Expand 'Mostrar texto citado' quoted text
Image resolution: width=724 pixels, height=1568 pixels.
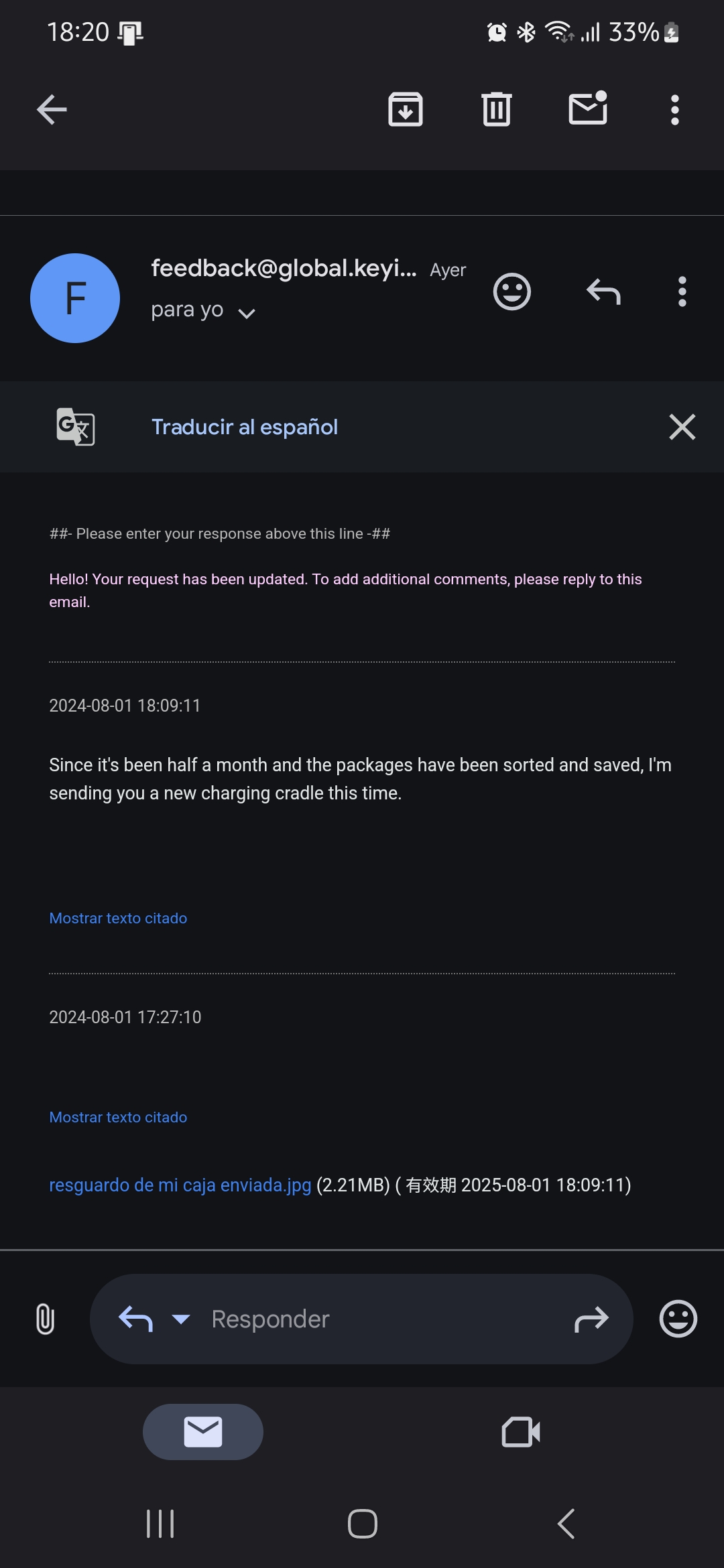pyautogui.click(x=118, y=918)
